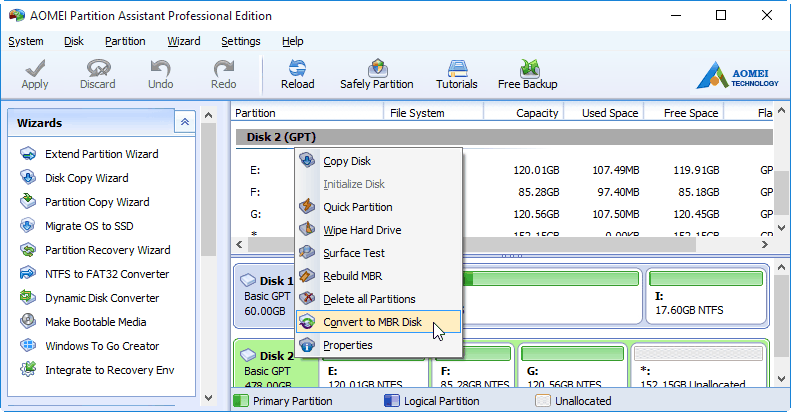The width and height of the screenshot is (791, 412).
Task: Click the partition list horizontal scrollbar thumb
Action: (x=472, y=245)
